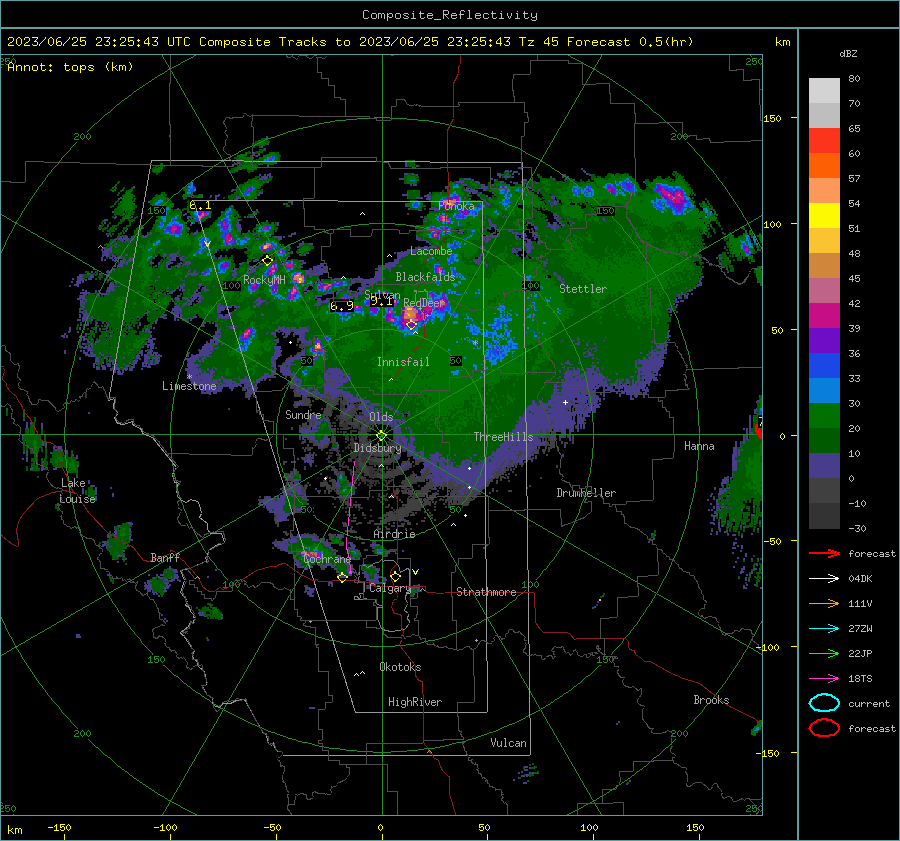
Task: Click the Drumheller city label
Action: (586, 493)
